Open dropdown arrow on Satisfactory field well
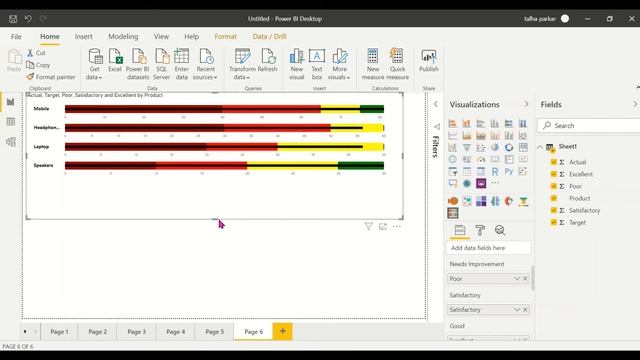This screenshot has height=360, width=640. click(x=517, y=309)
